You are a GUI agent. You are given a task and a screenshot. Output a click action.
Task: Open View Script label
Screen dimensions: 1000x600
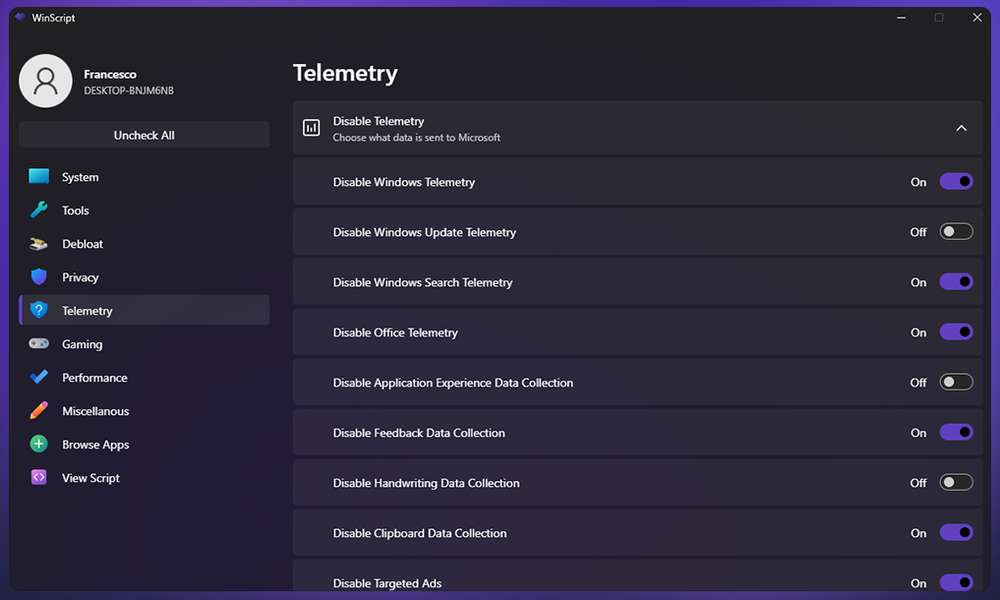pyautogui.click(x=91, y=478)
